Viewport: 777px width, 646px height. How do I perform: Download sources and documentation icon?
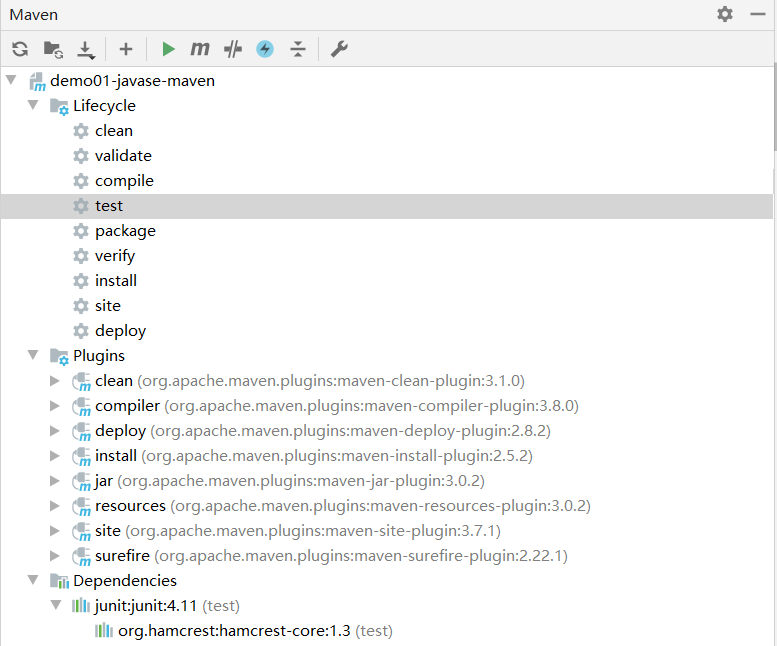(86, 50)
